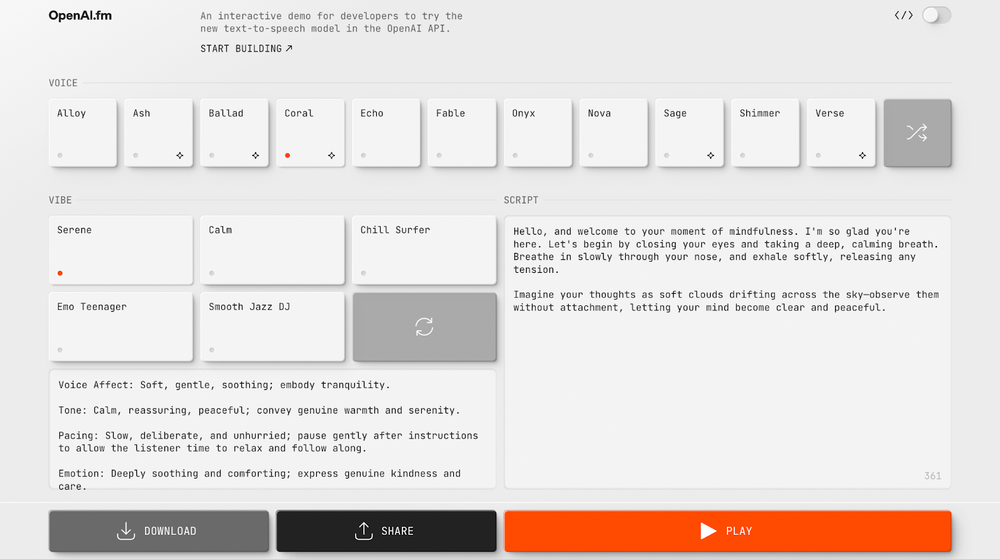Select the Emo Teenager vibe
The image size is (1000, 559).
tap(120, 327)
